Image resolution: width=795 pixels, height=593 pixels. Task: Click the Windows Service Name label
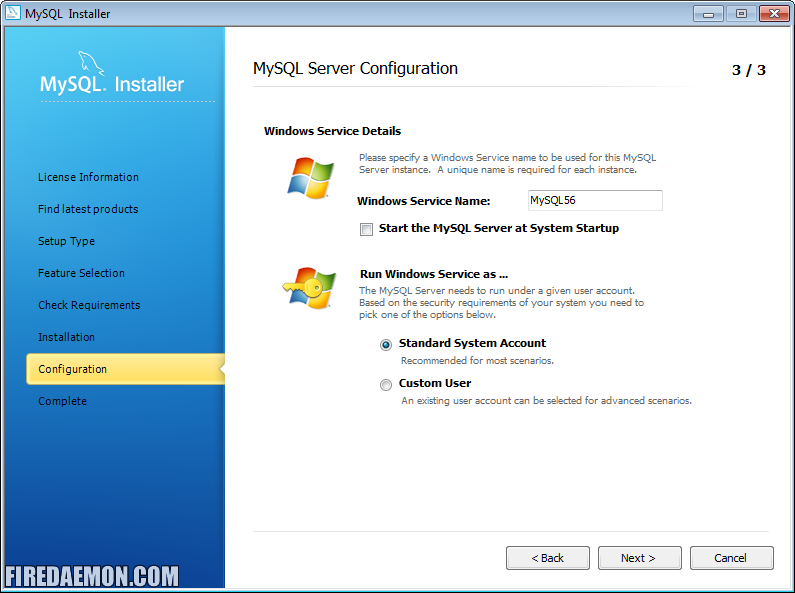(424, 201)
